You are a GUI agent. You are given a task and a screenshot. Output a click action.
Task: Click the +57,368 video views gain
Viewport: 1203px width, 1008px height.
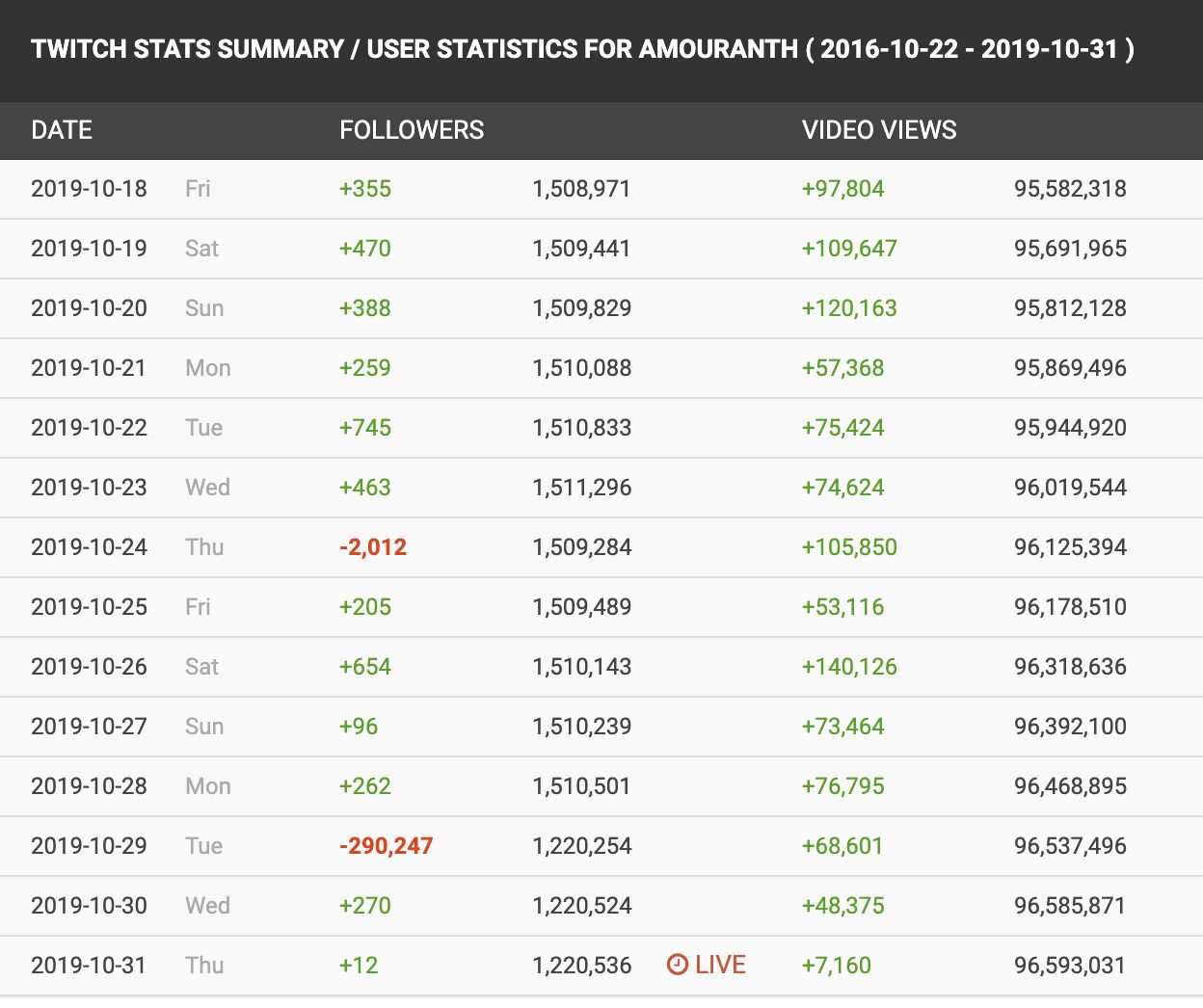click(x=843, y=368)
